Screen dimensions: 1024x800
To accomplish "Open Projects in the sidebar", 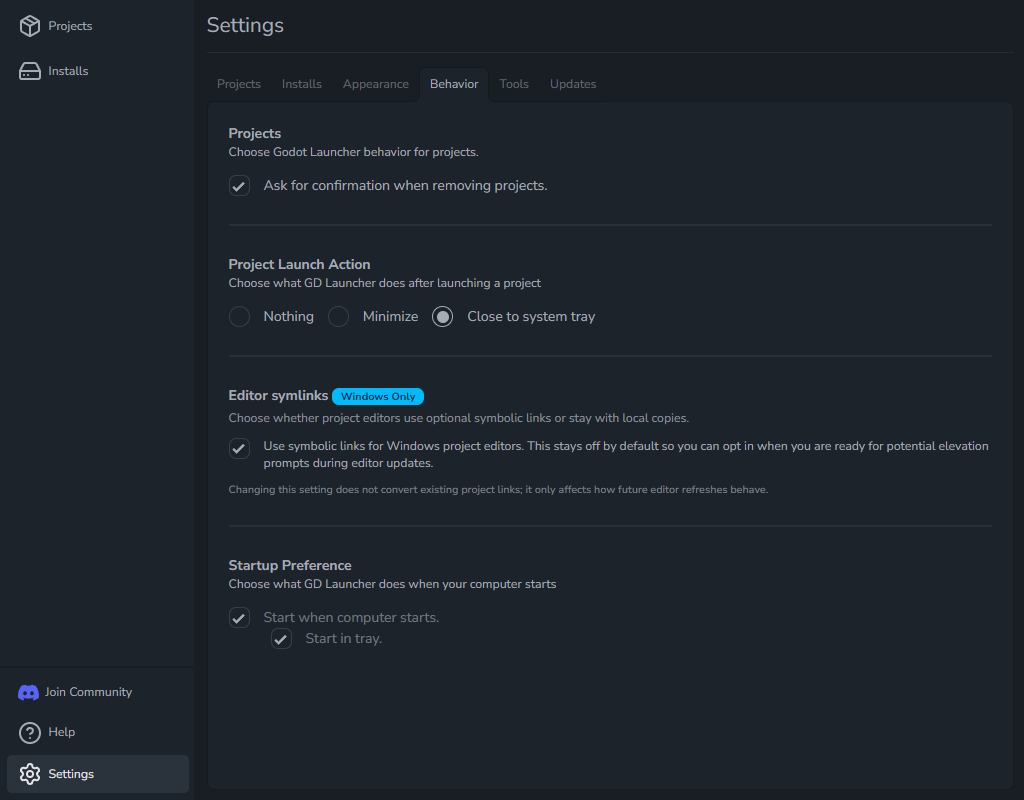I will pyautogui.click(x=98, y=26).
